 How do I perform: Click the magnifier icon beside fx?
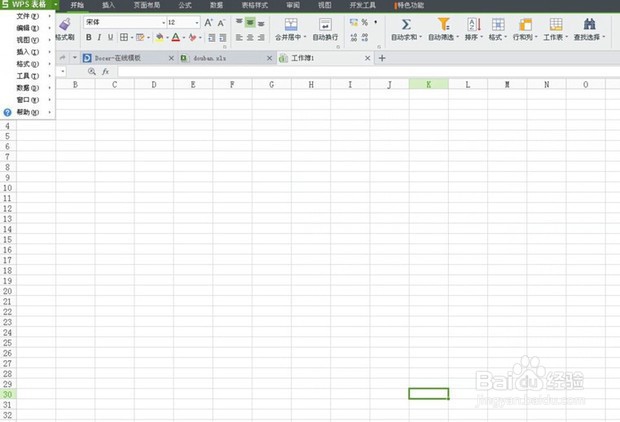click(x=92, y=72)
